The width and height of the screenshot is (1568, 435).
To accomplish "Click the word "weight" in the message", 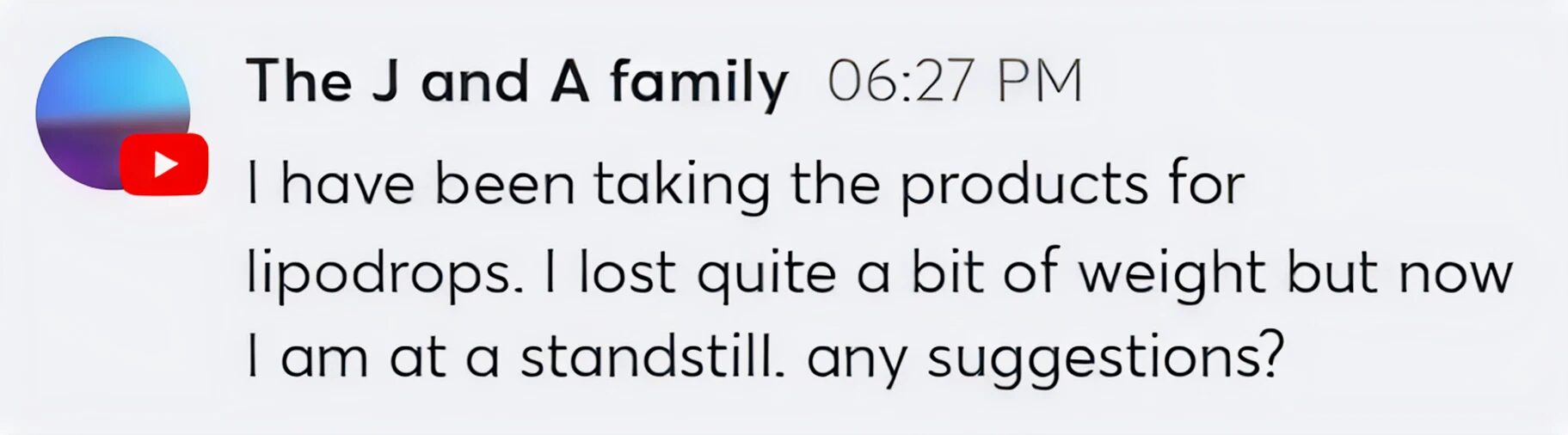I will [x=1171, y=275].
